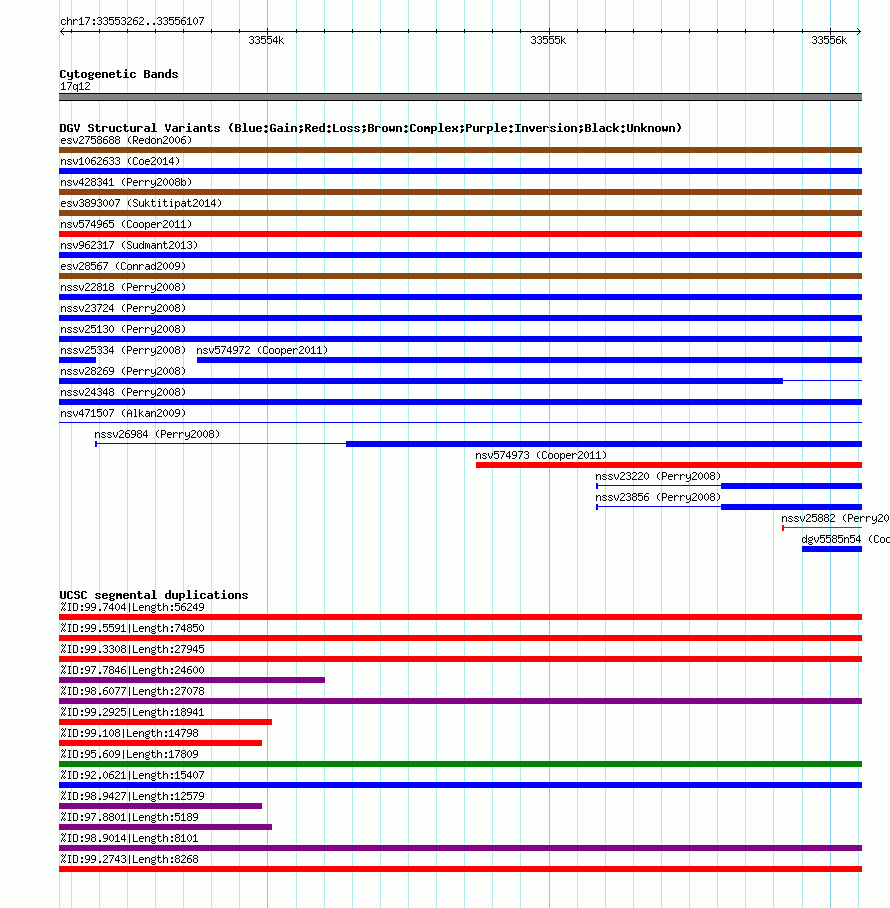Open the dgv5585n54 variant label

point(845,539)
